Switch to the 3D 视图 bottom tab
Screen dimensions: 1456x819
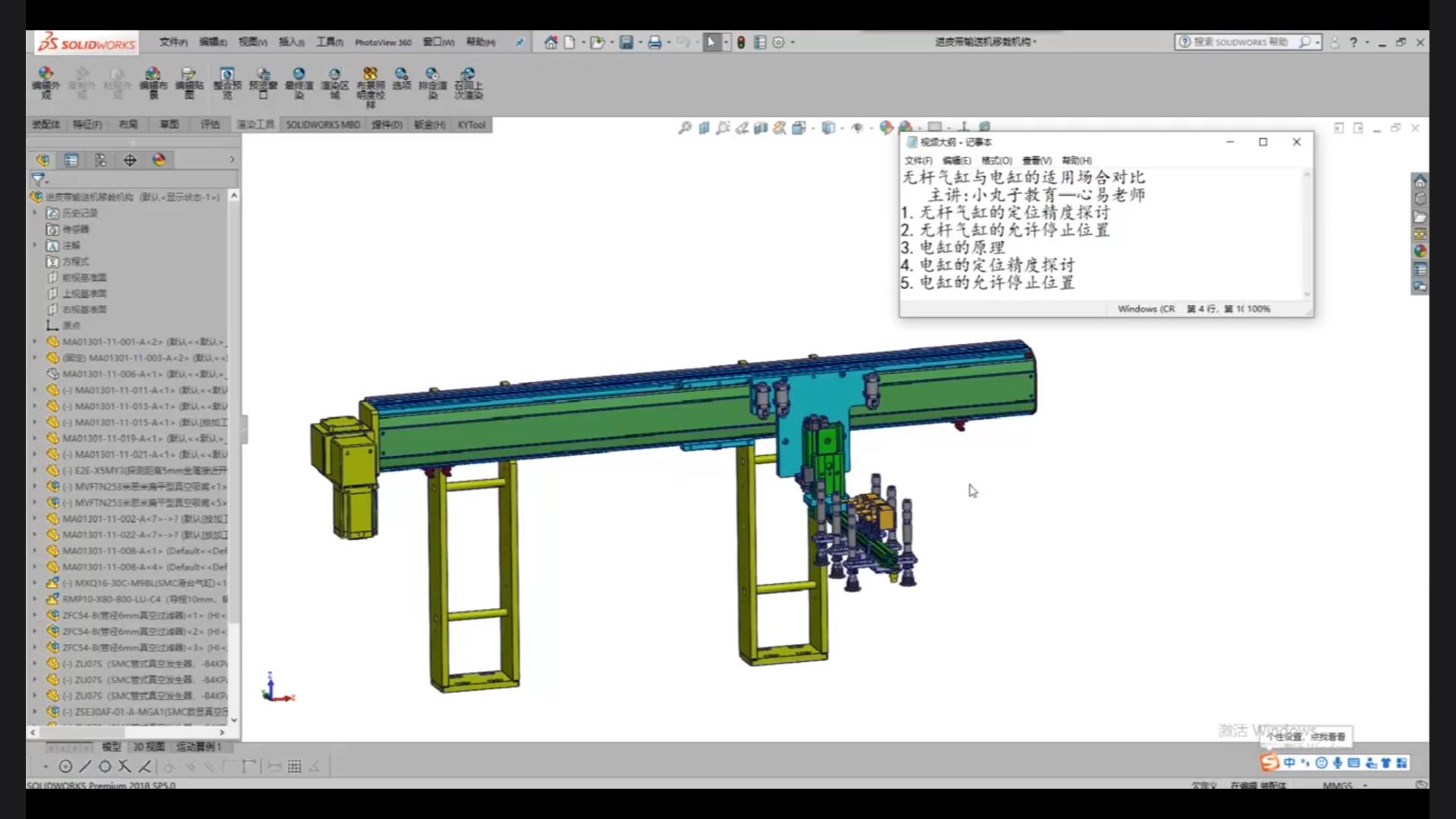pos(149,747)
